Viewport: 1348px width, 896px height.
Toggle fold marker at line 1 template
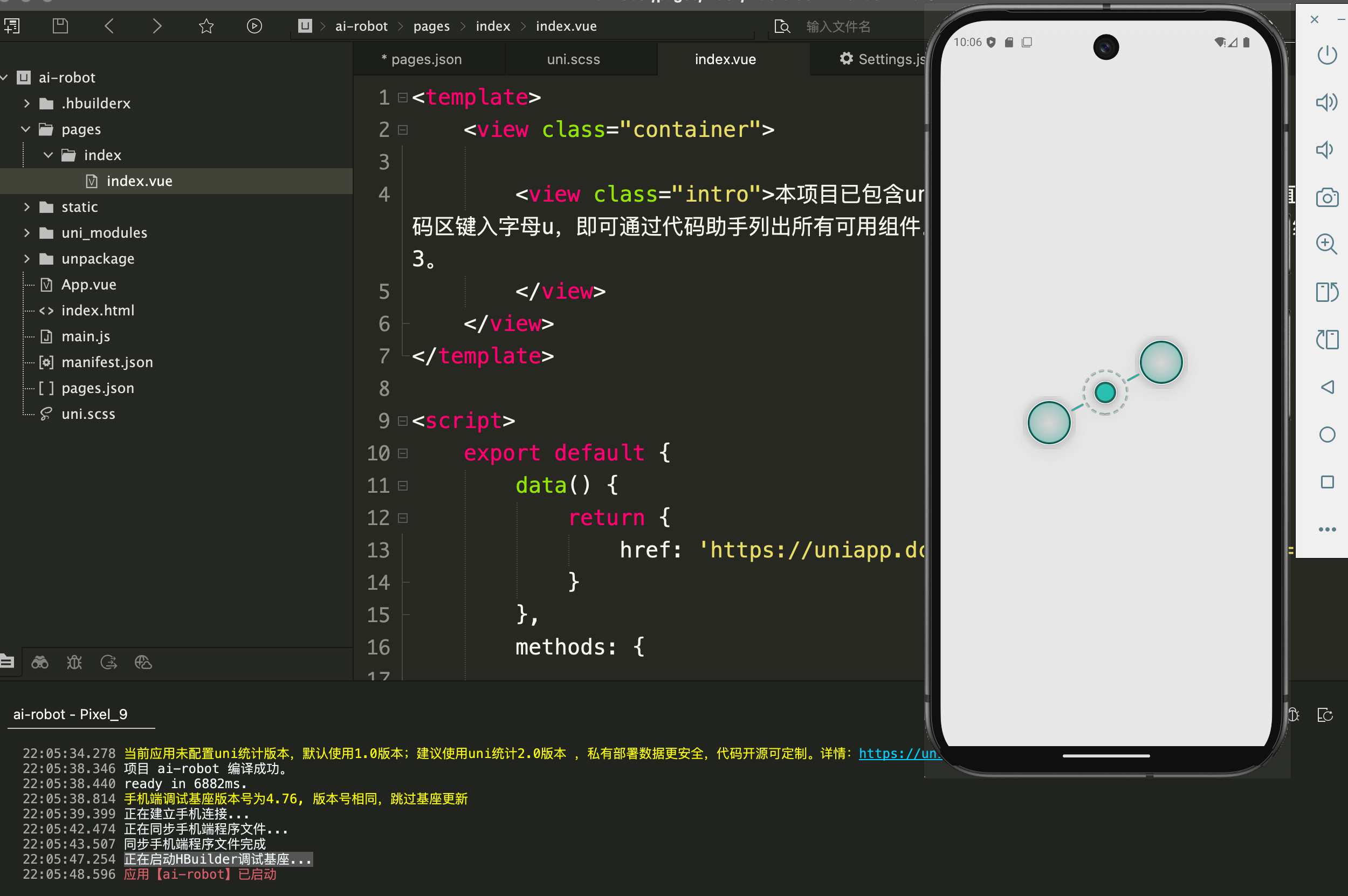tap(403, 98)
